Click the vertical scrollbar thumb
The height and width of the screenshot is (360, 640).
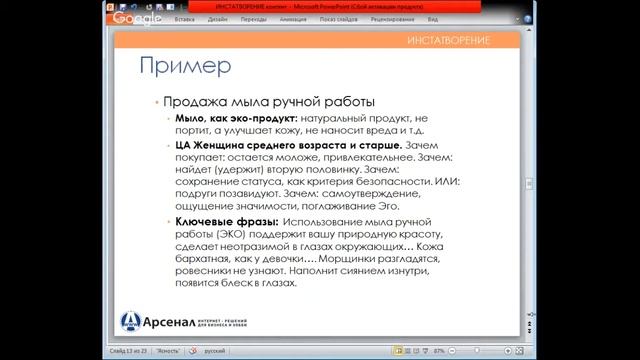click(x=529, y=184)
